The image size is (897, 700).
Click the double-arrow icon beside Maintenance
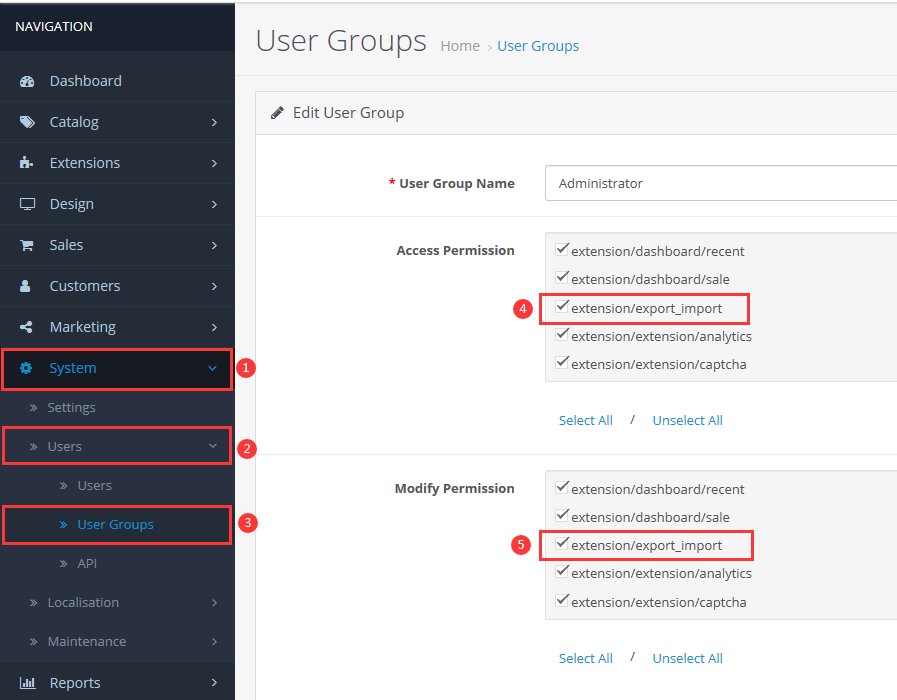click(34, 642)
